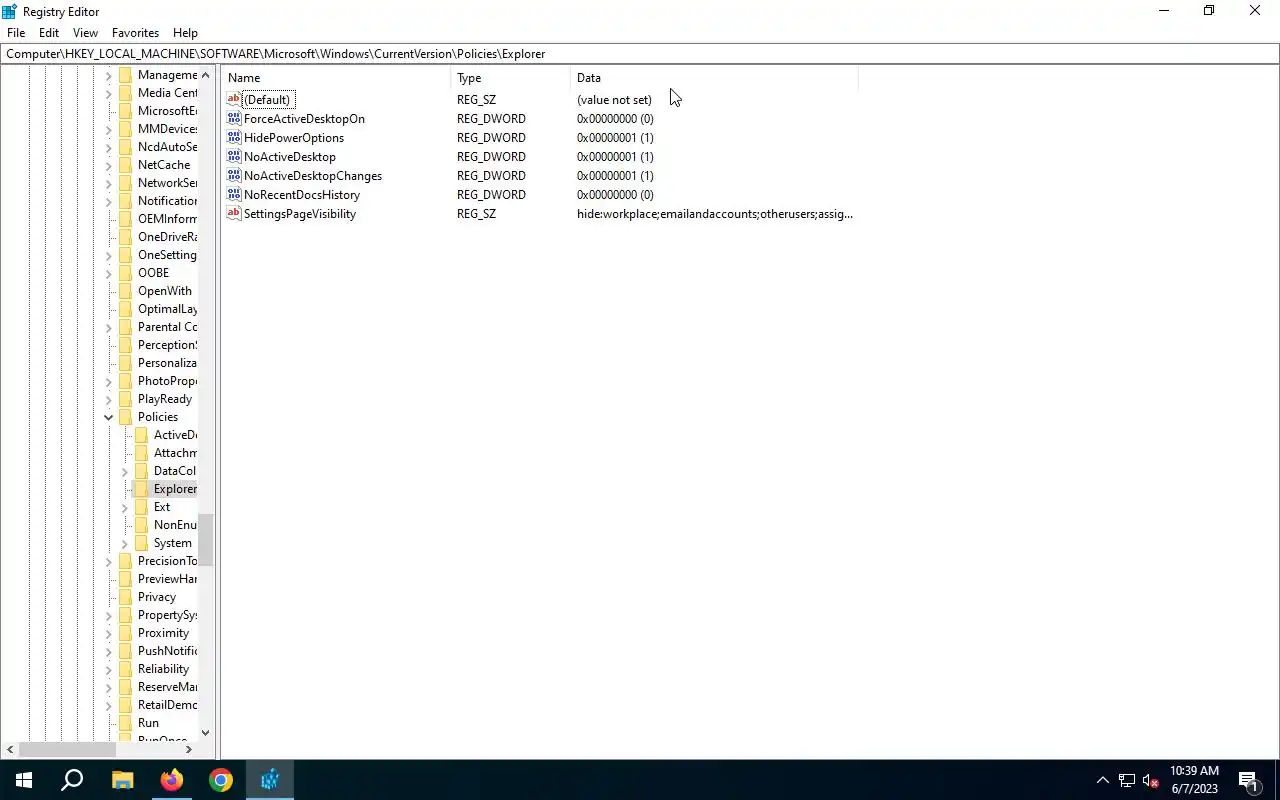The image size is (1280, 800).
Task: Click the Privacy key folder icon
Action: tap(125, 597)
